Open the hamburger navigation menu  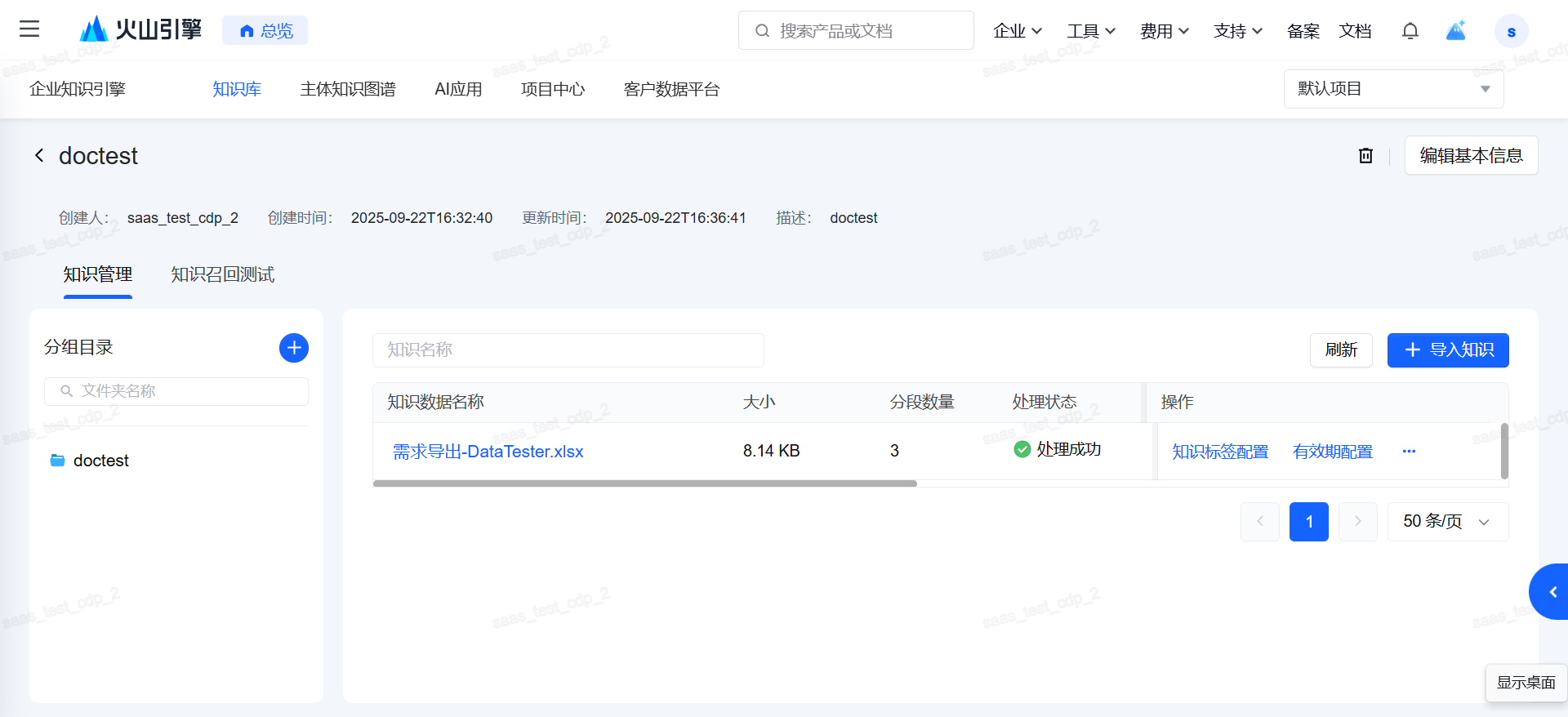tap(29, 29)
